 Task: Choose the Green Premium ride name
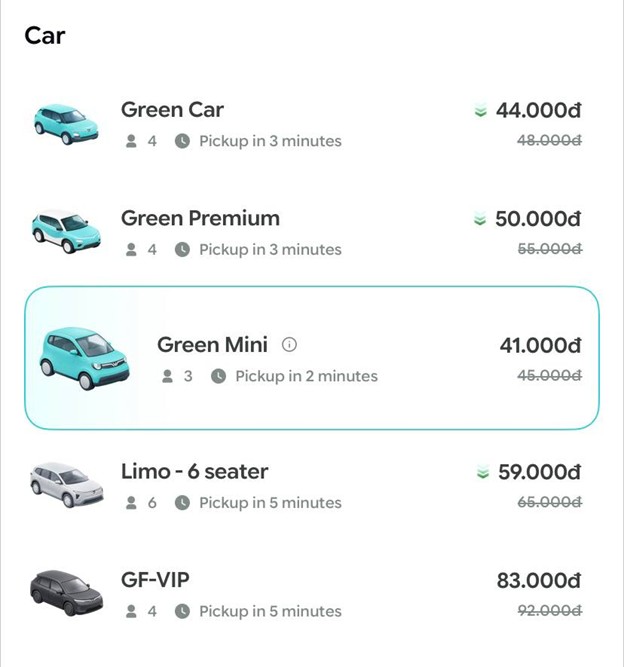click(x=200, y=218)
